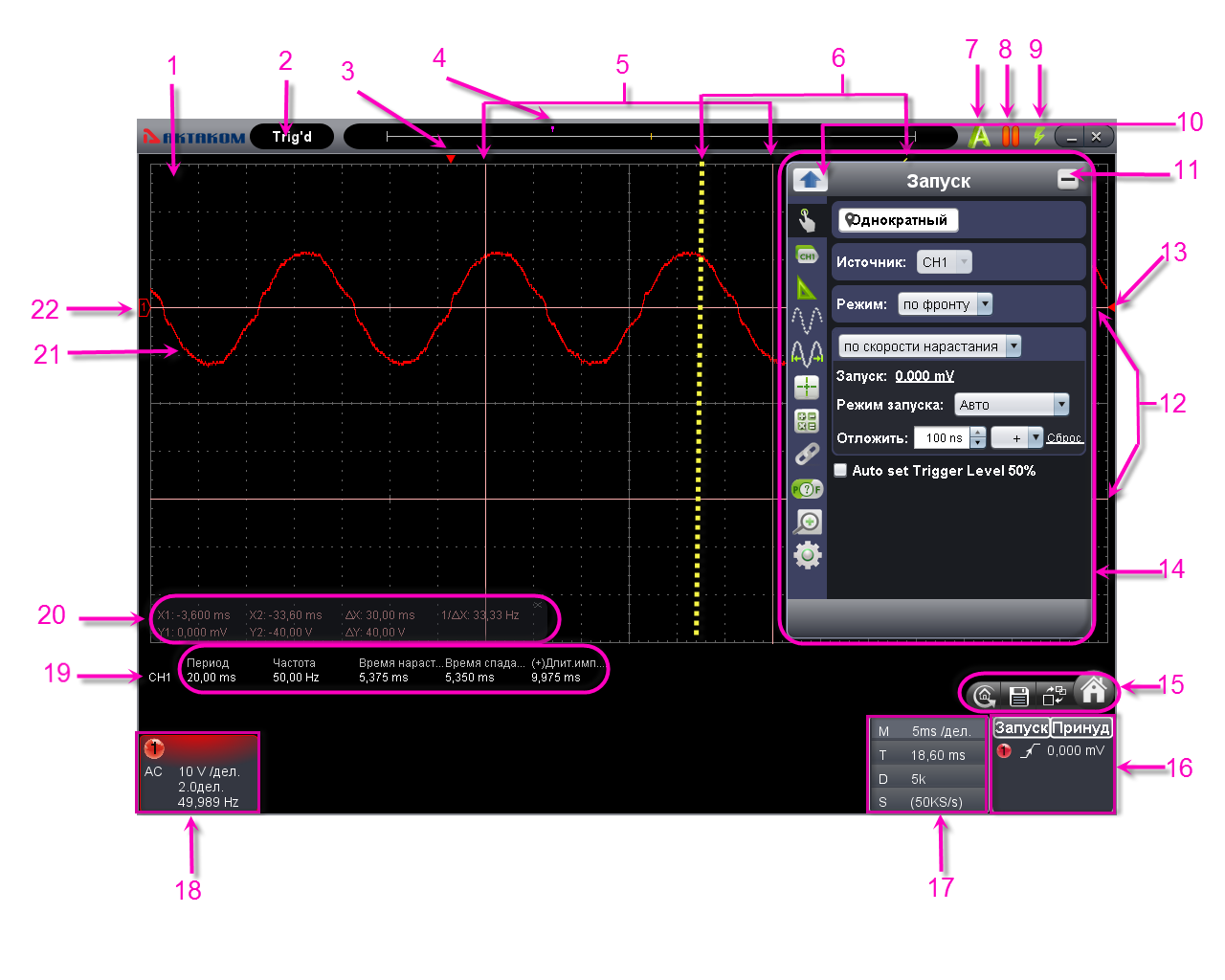Click the orange pause run/stop icon
Image resolution: width=1225 pixels, height=980 pixels.
1011,136
